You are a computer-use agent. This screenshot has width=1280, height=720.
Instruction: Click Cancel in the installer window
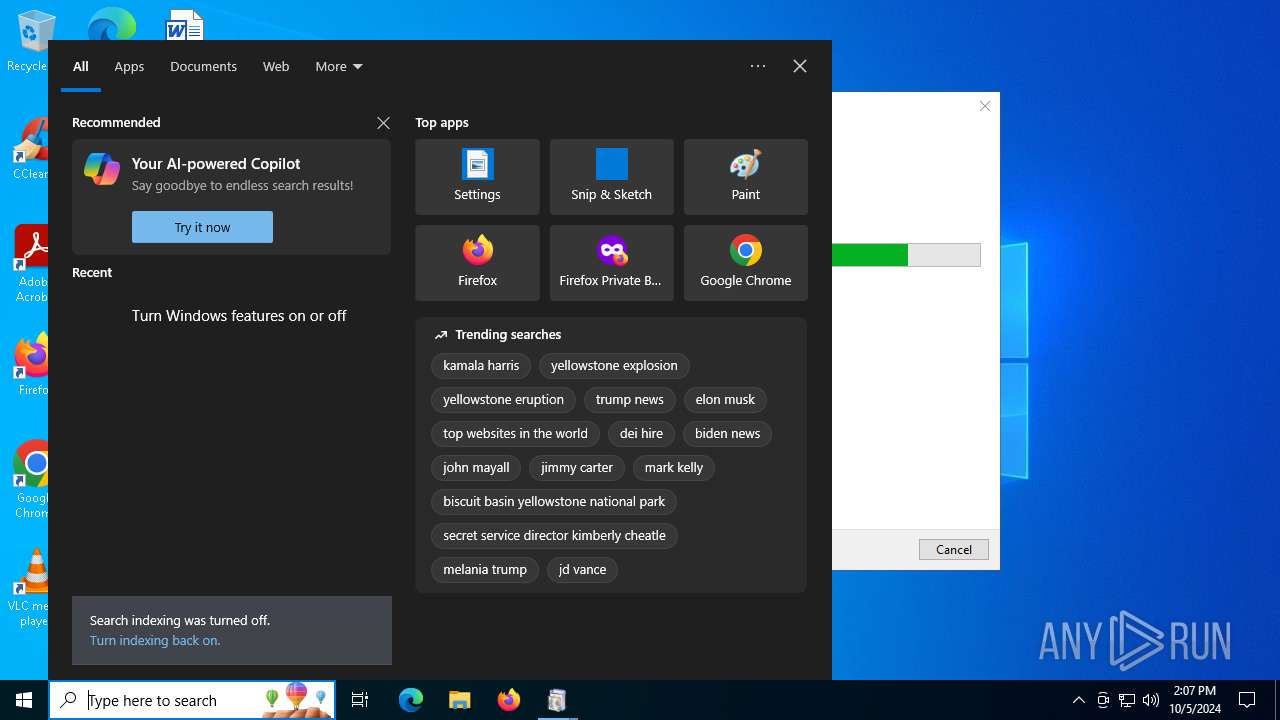954,549
